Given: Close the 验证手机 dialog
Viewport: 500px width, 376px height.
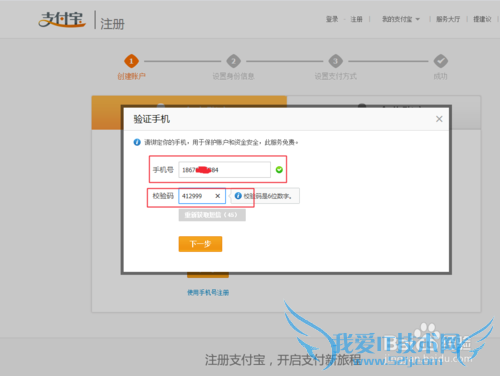Looking at the screenshot, I should pyautogui.click(x=439, y=119).
